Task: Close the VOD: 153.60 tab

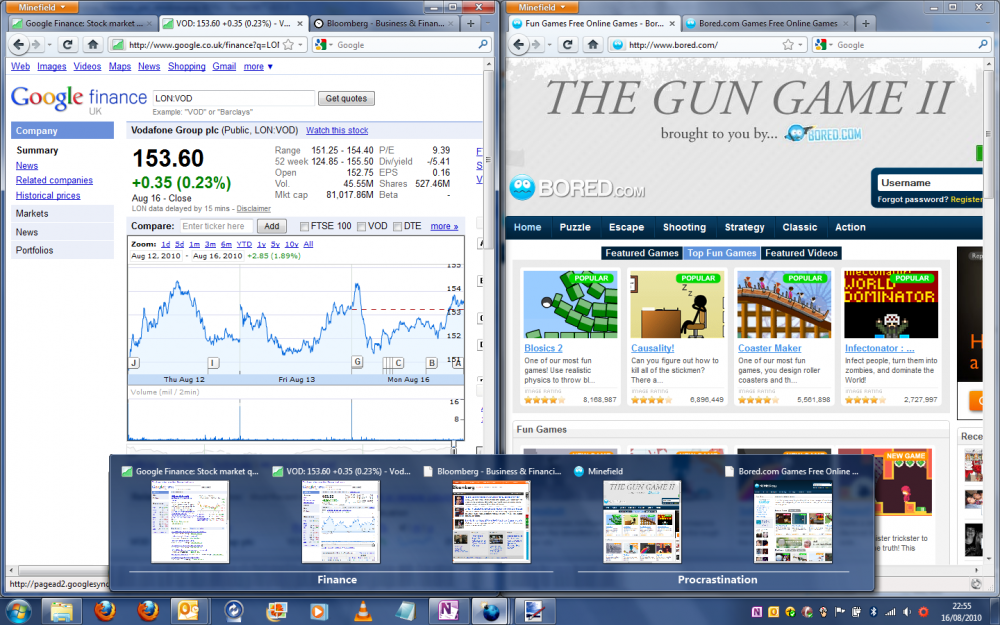Action: click(300, 24)
